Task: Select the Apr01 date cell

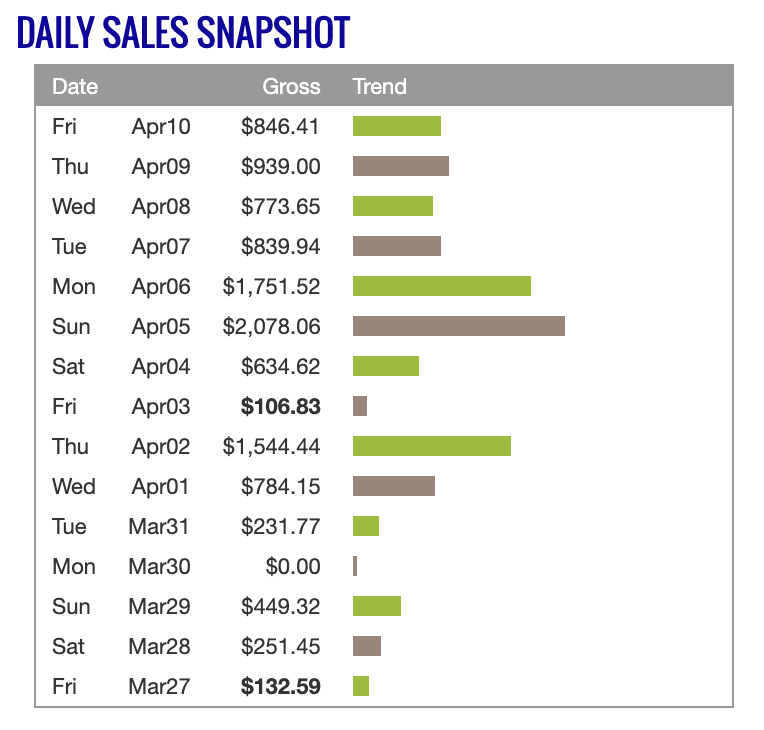Action: pos(160,486)
